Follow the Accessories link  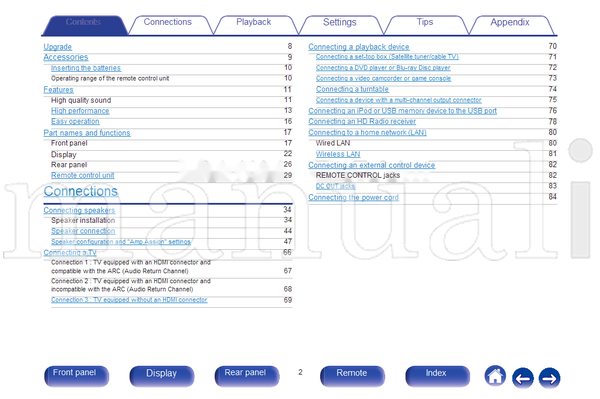[66, 57]
